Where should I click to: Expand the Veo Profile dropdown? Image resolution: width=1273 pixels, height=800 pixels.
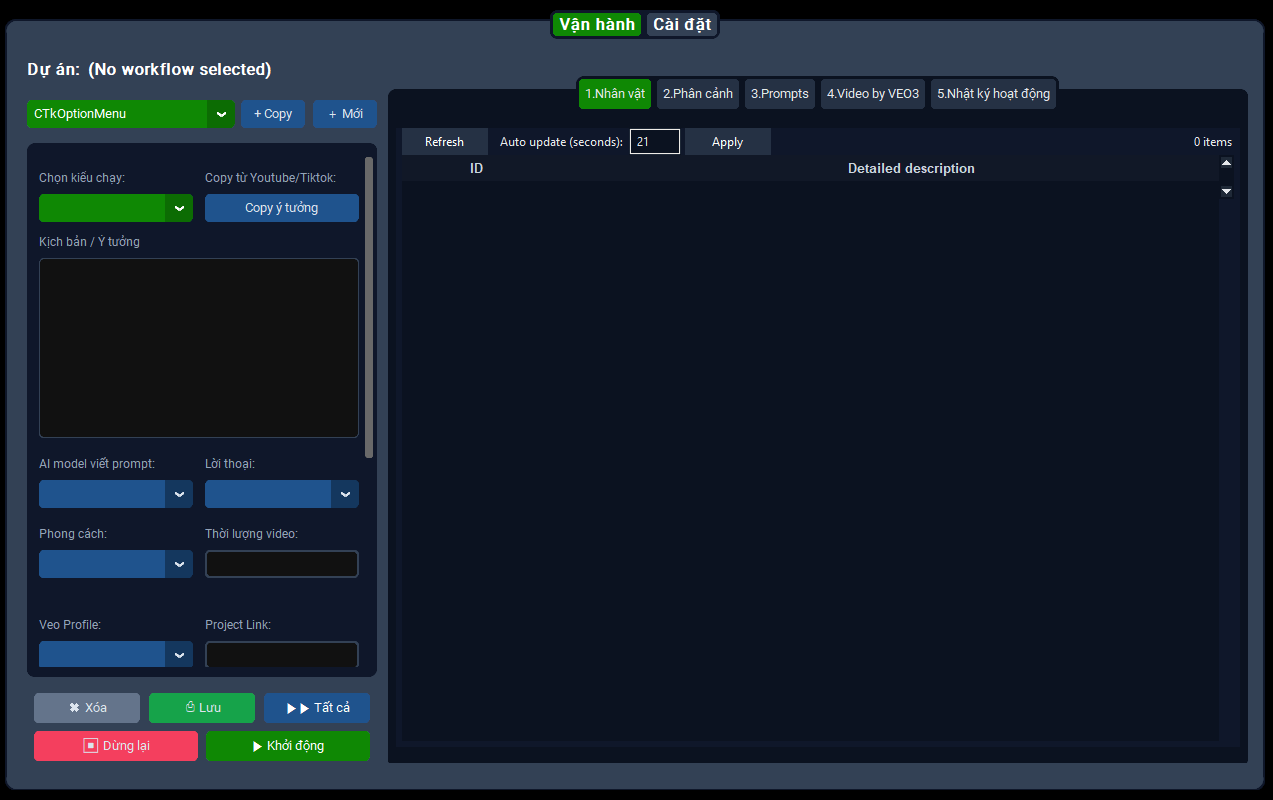(x=116, y=654)
